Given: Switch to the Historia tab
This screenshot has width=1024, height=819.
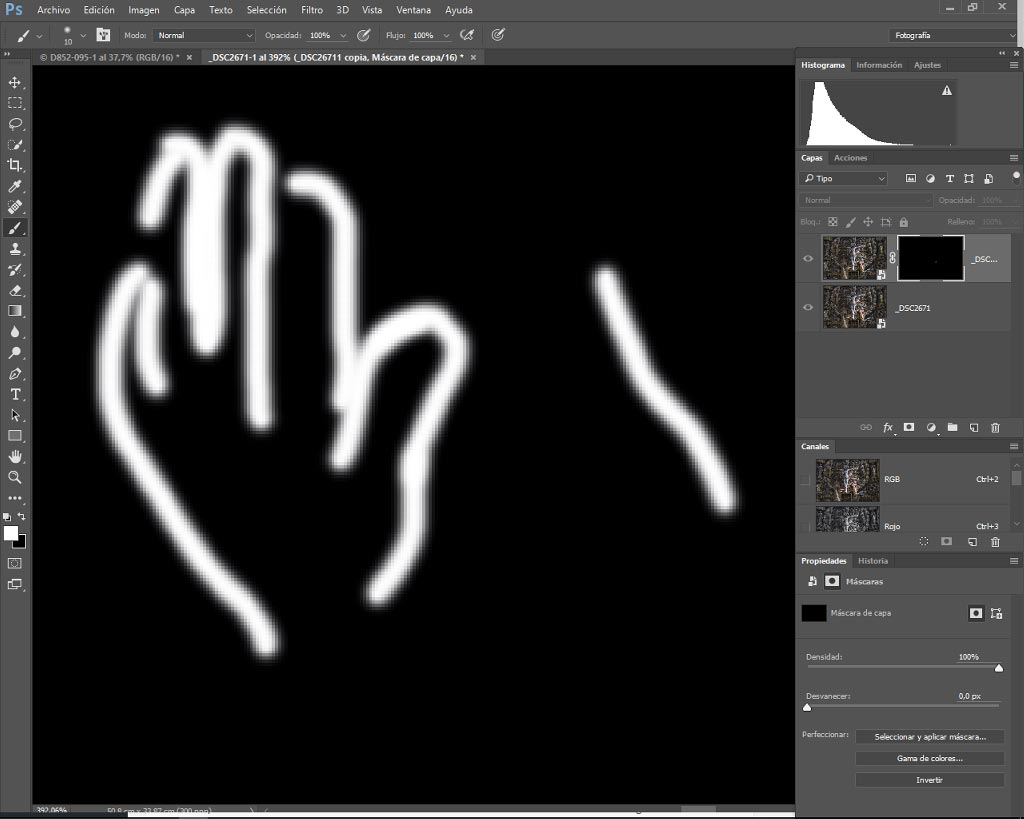Looking at the screenshot, I should tap(872, 561).
